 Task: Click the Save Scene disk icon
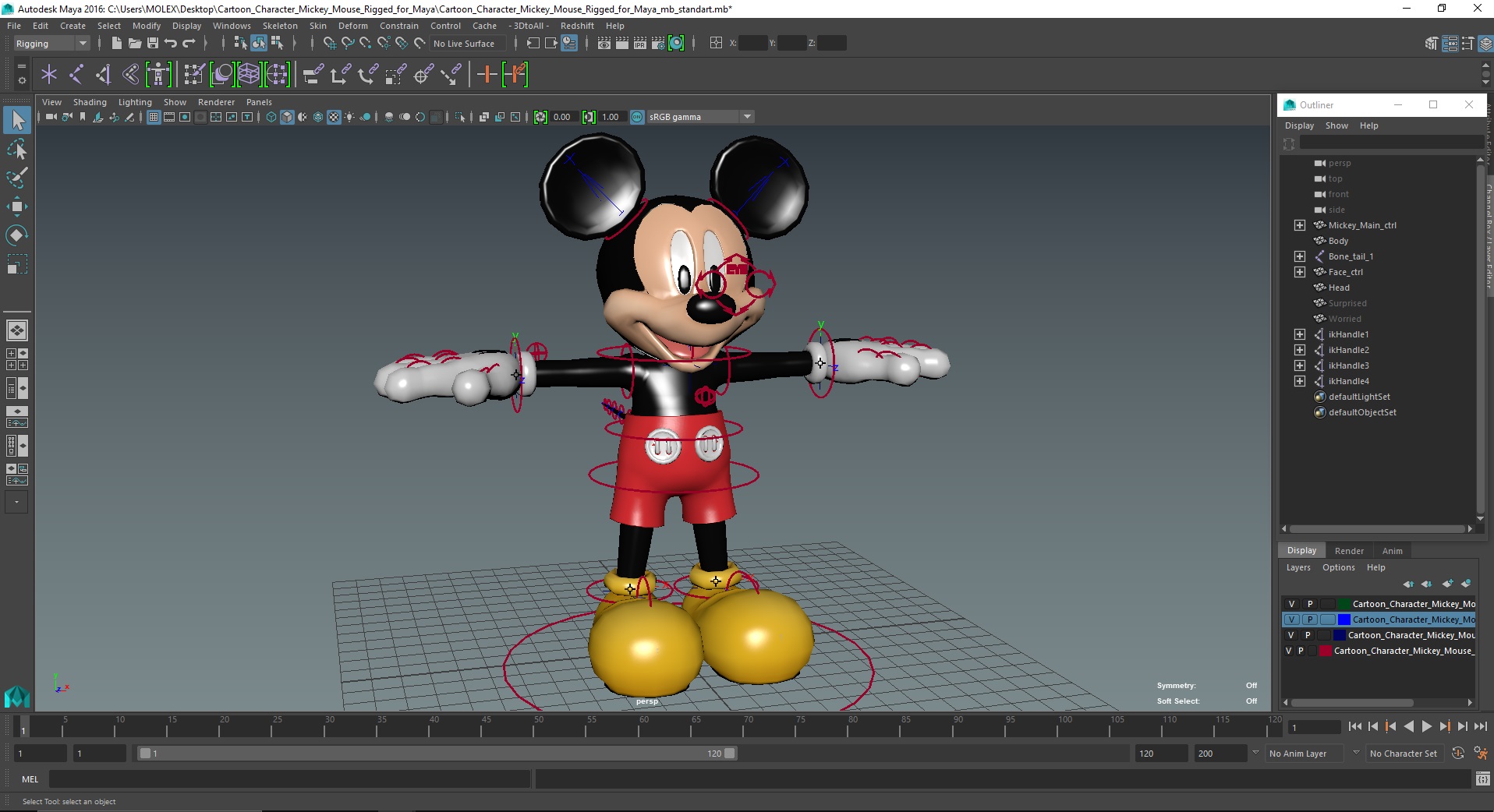[x=153, y=44]
